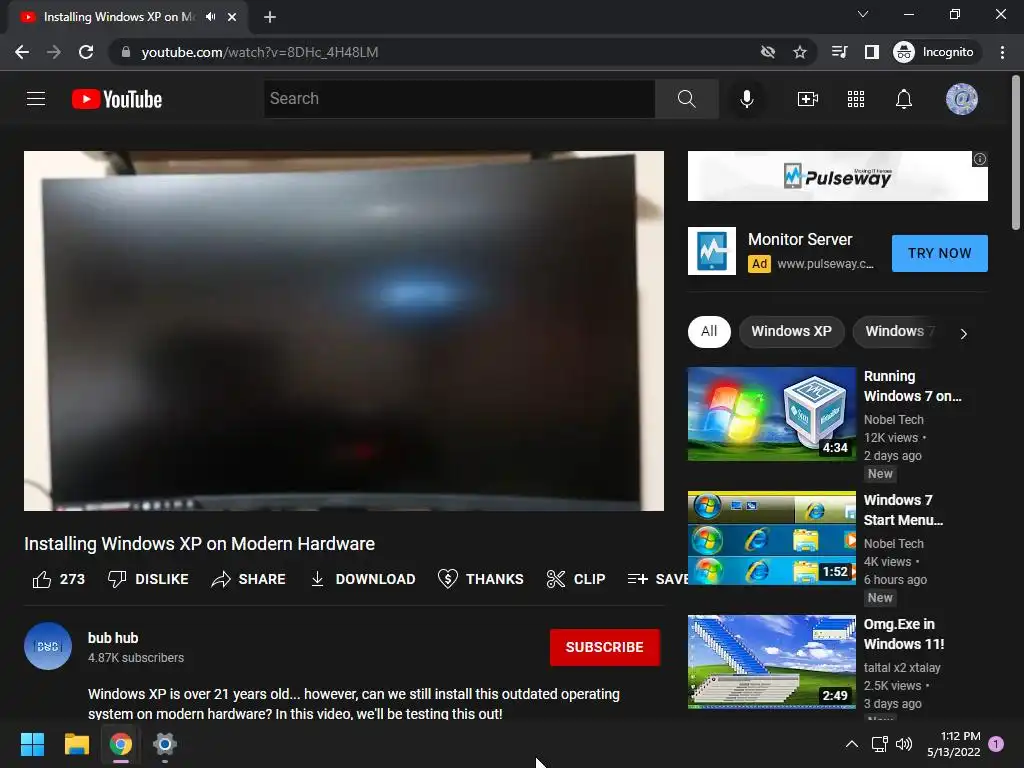Viewport: 1024px width, 768px height.
Task: Toggle Chrome side panel
Action: click(872, 52)
